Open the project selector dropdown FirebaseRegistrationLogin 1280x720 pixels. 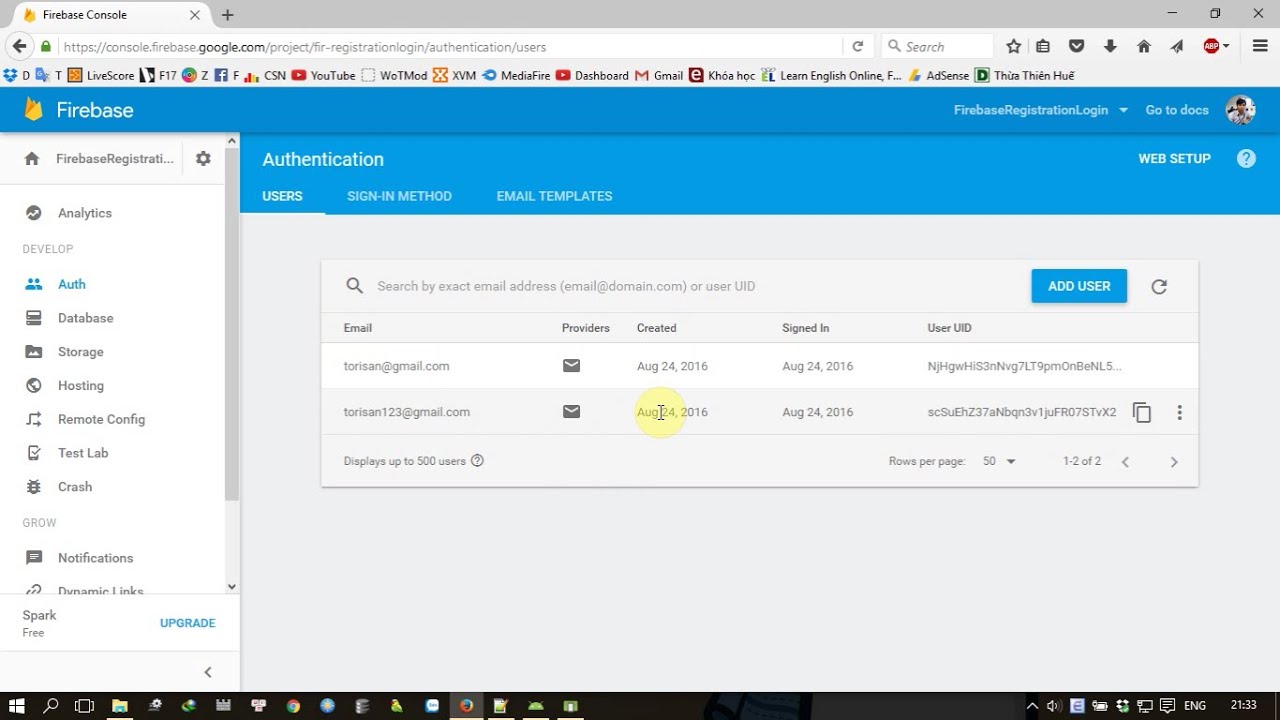coord(1041,110)
